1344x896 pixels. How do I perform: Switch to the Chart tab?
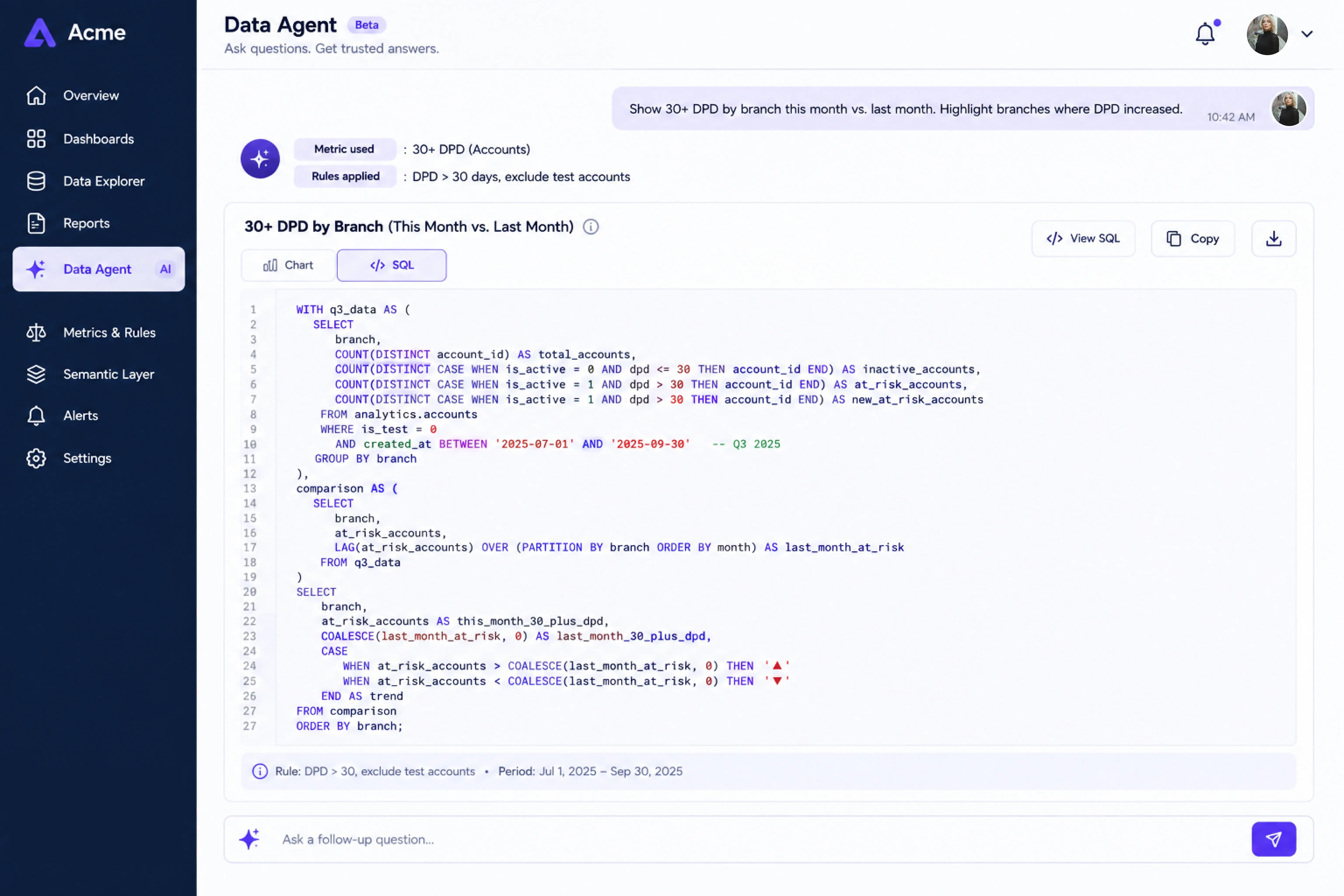click(288, 265)
